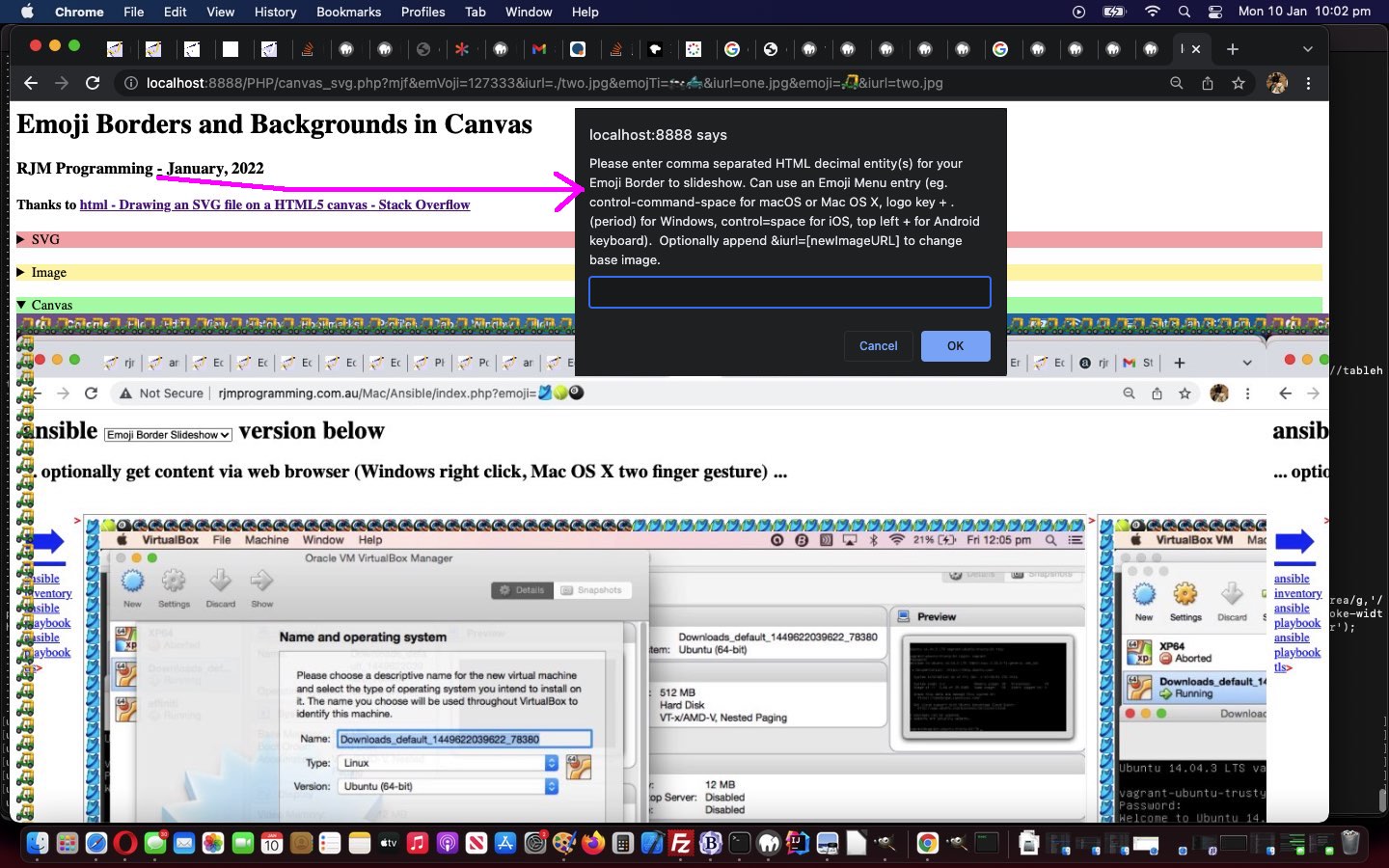This screenshot has width=1389, height=868.
Task: Expand the SVG details section
Action: click(x=21, y=239)
